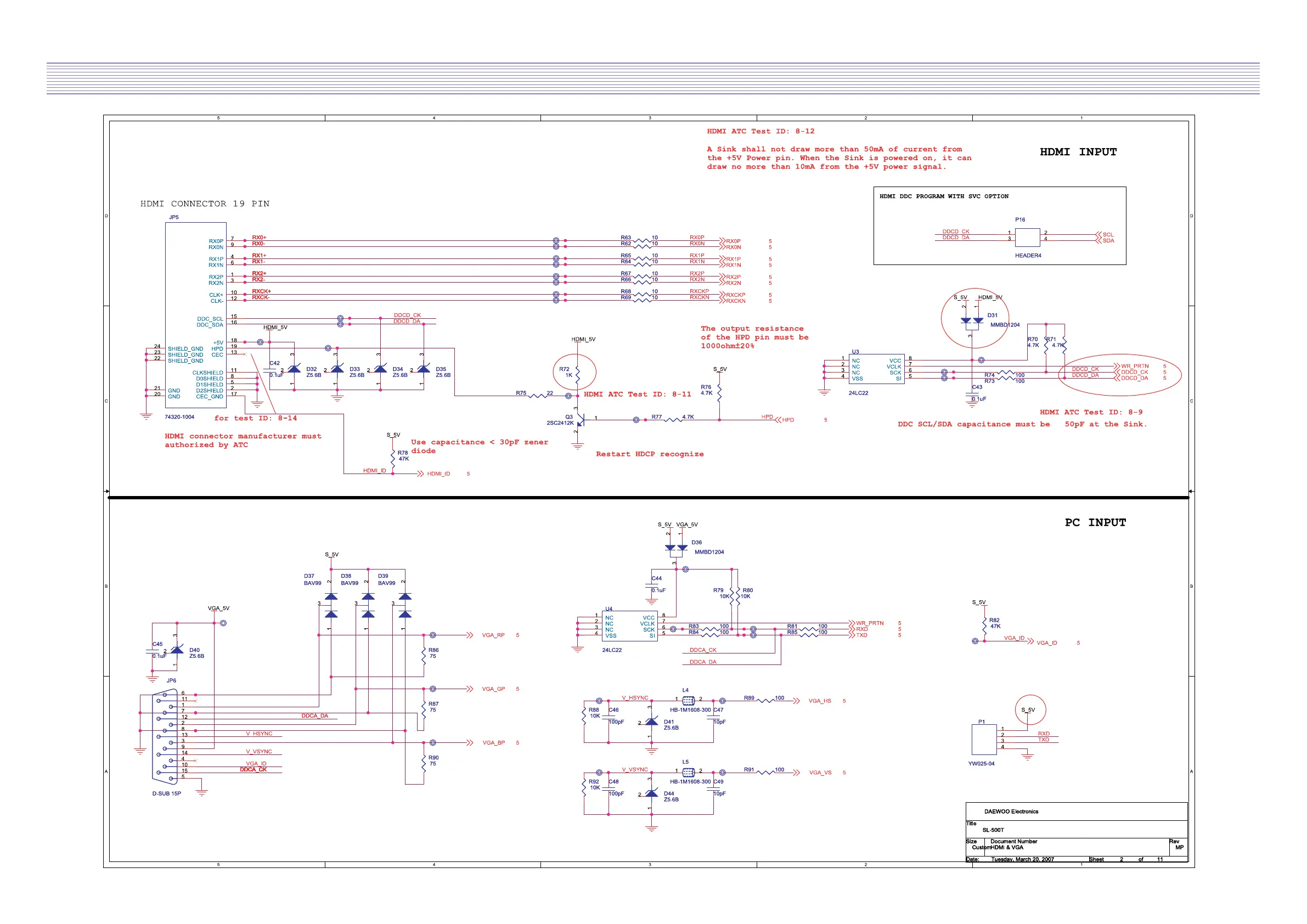Select the D32 Z5.6B zener diode
1307x924 pixels.
tap(294, 369)
